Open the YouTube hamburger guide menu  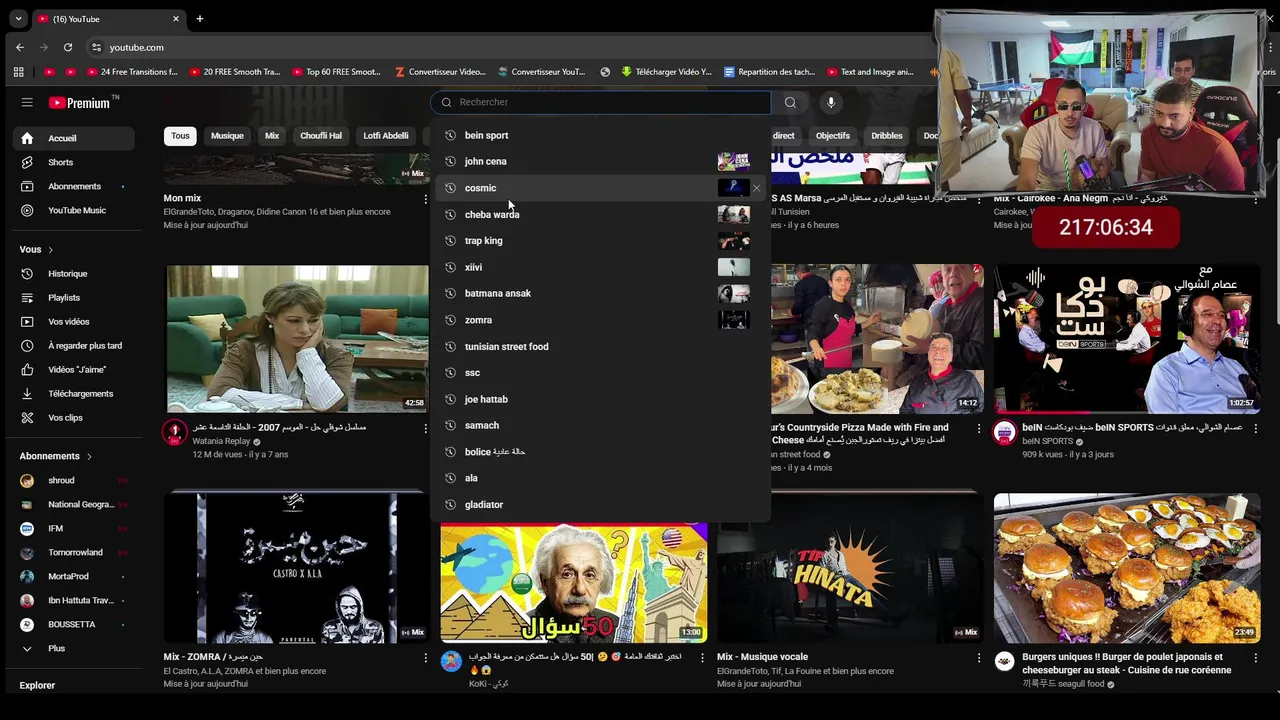point(27,102)
